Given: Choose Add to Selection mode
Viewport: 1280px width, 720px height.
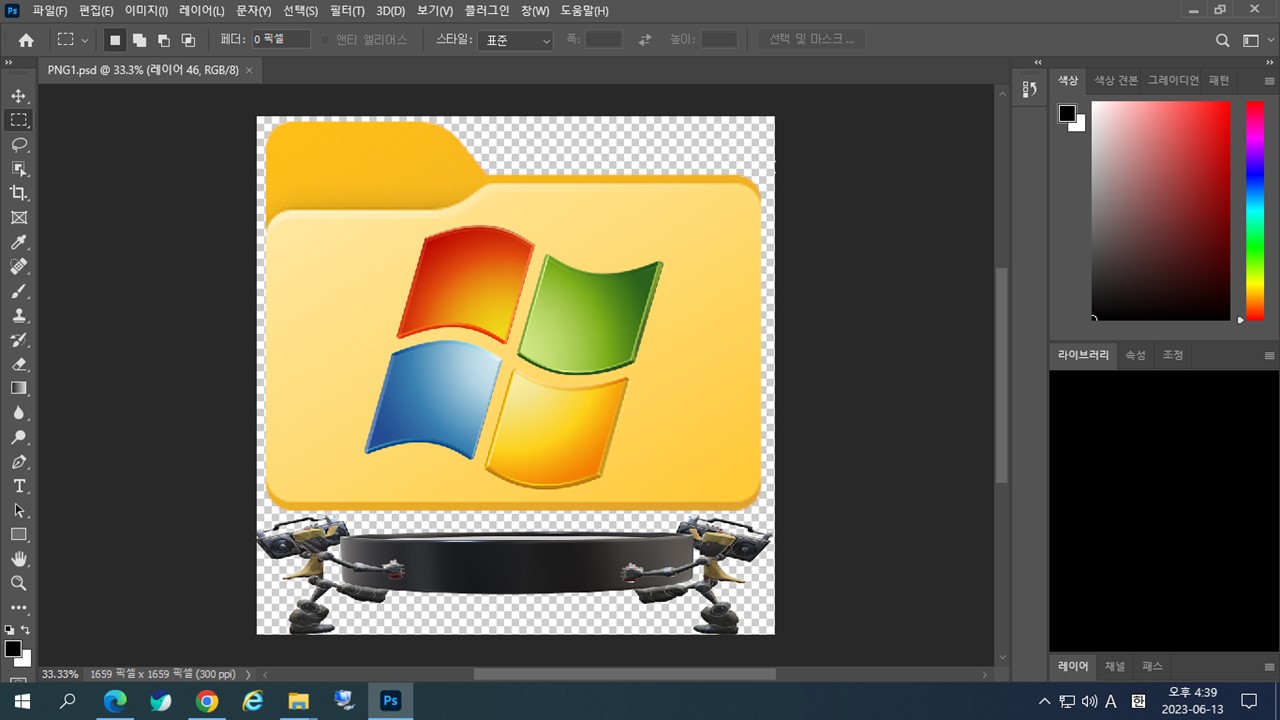Looking at the screenshot, I should (x=139, y=40).
